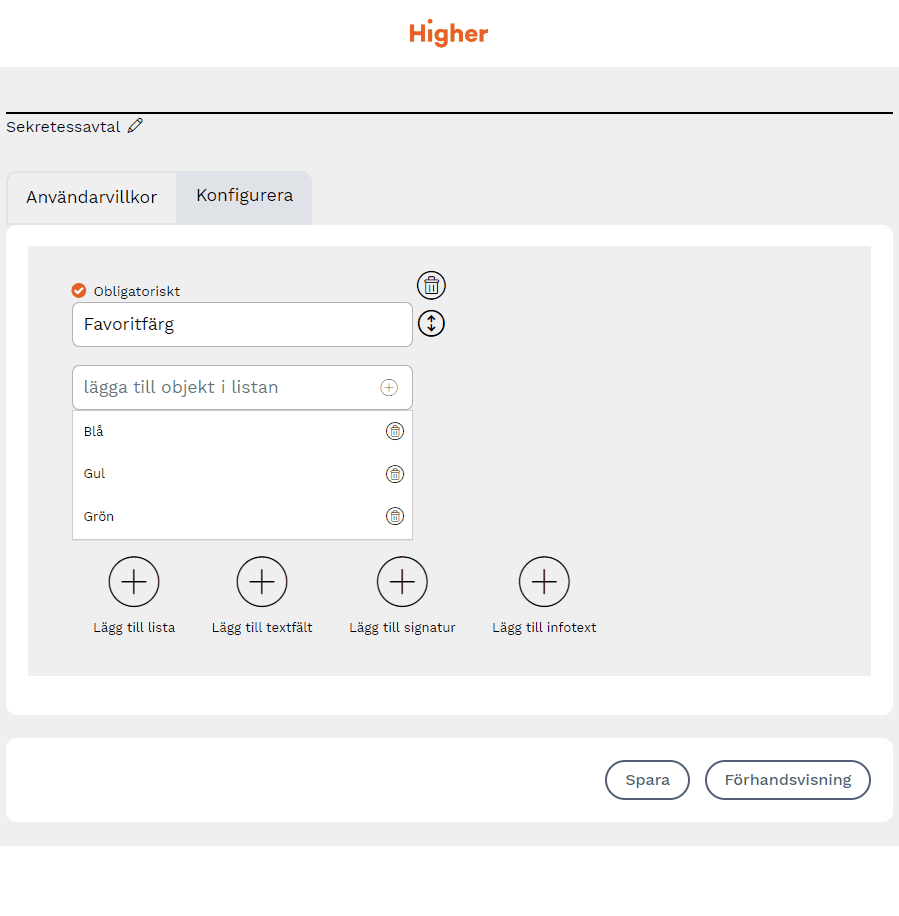This screenshot has height=916, width=899.
Task: Remove the Grön list item
Action: 395,516
